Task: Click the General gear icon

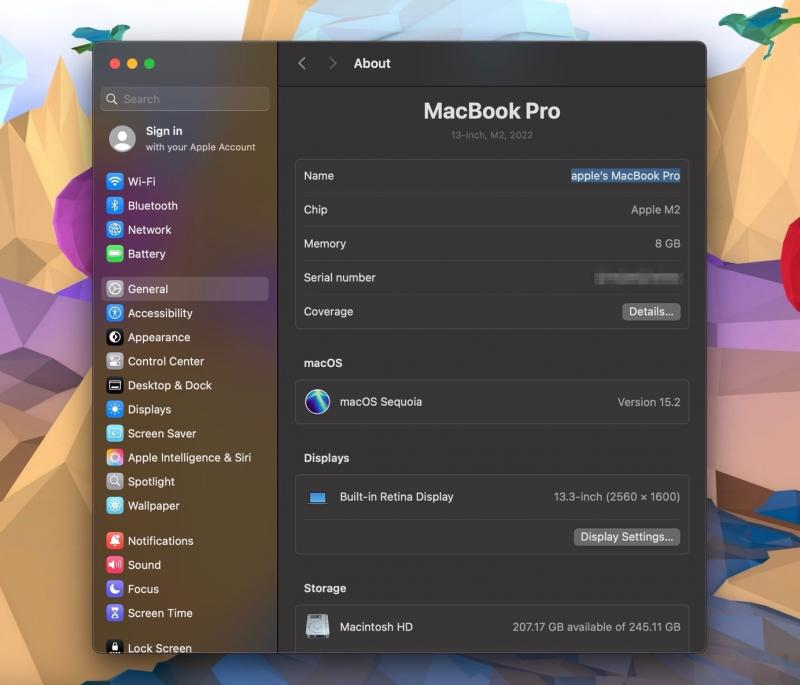Action: [x=115, y=289]
